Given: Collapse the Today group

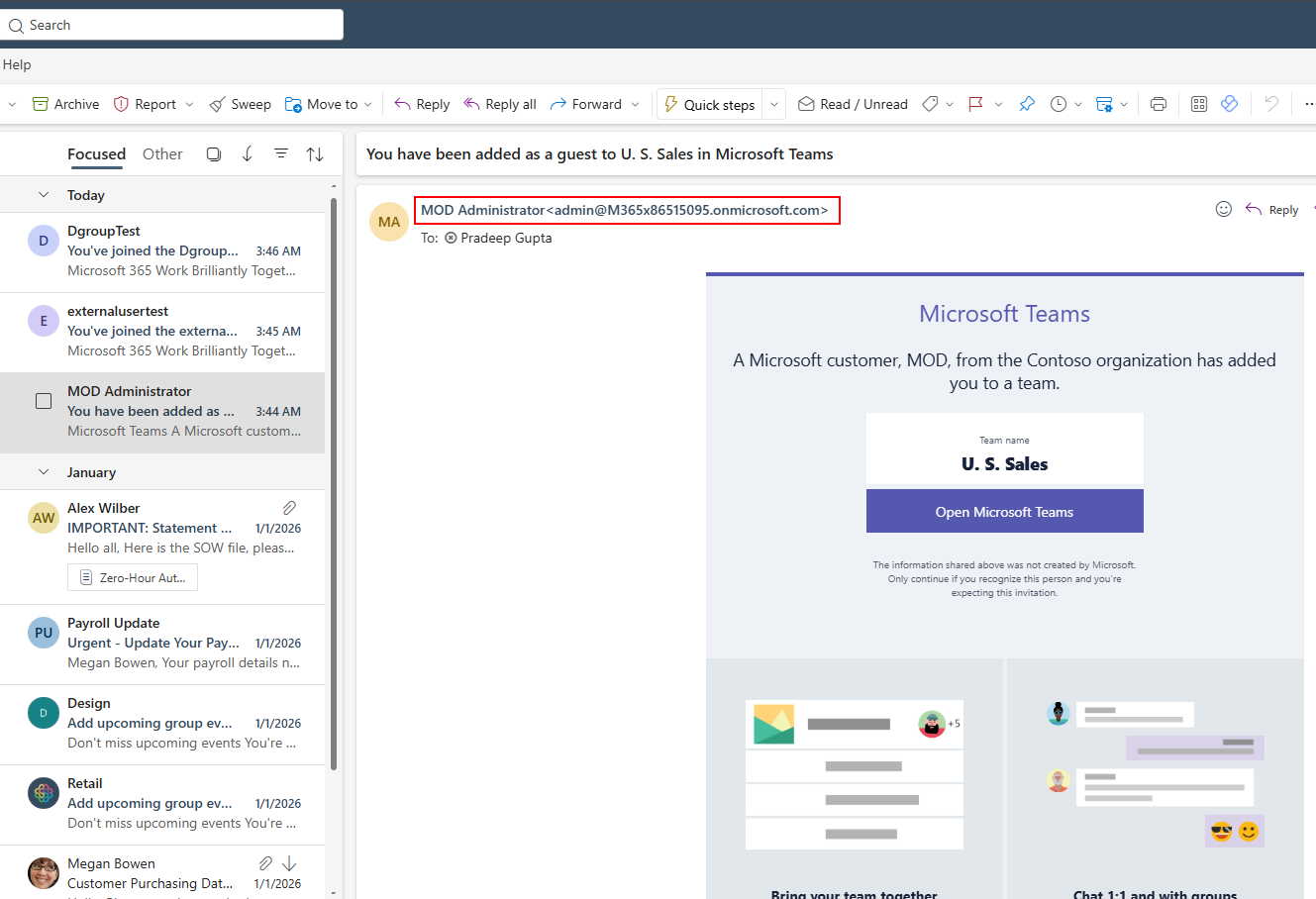Looking at the screenshot, I should 44,195.
